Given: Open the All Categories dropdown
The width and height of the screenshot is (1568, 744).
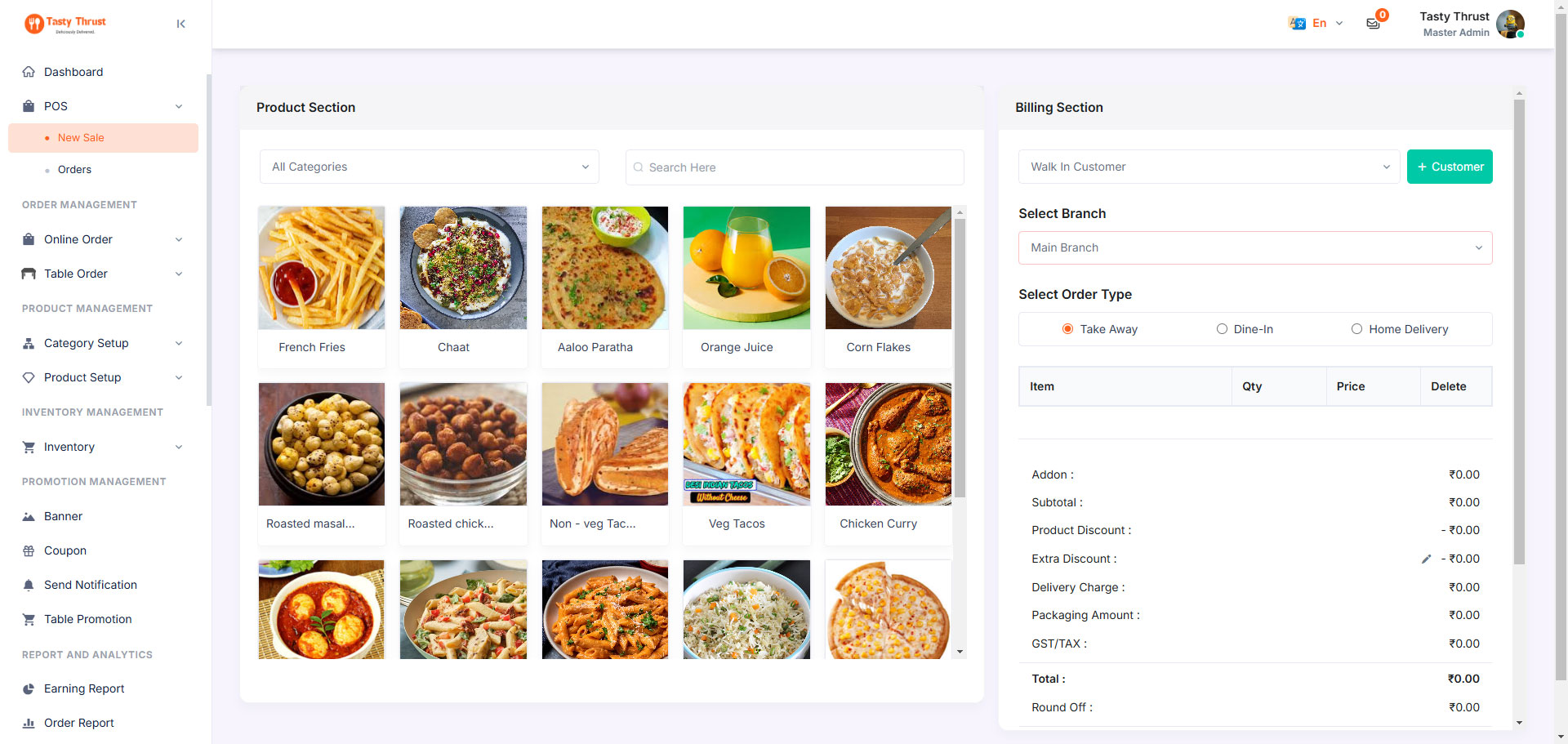Looking at the screenshot, I should [430, 167].
